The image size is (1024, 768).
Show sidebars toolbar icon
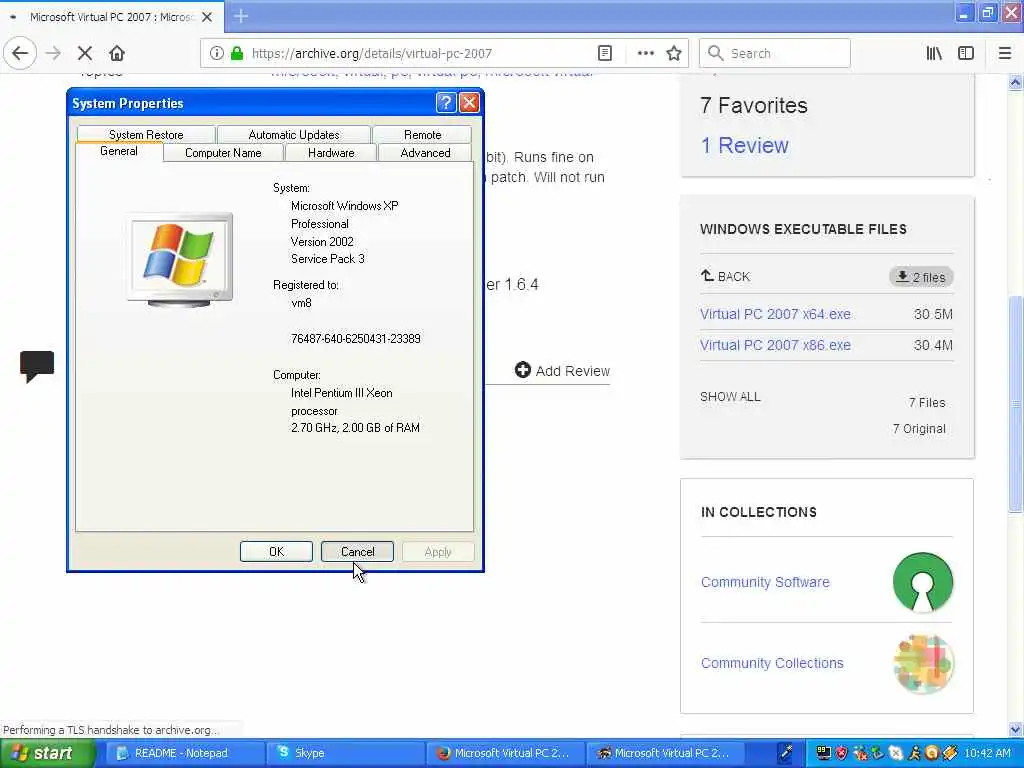click(966, 53)
